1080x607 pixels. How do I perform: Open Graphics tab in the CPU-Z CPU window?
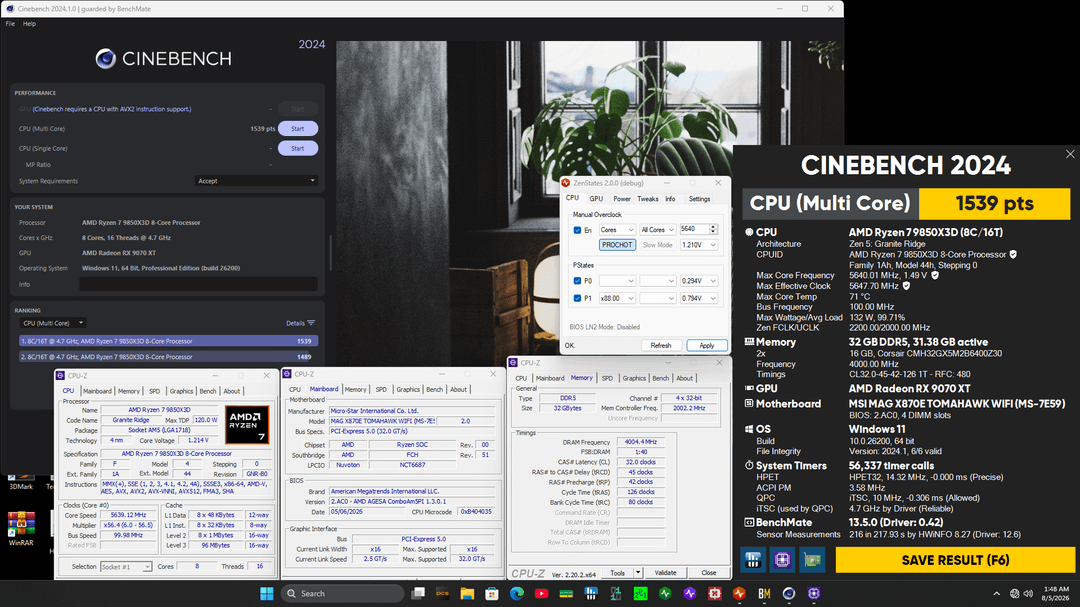coord(181,391)
